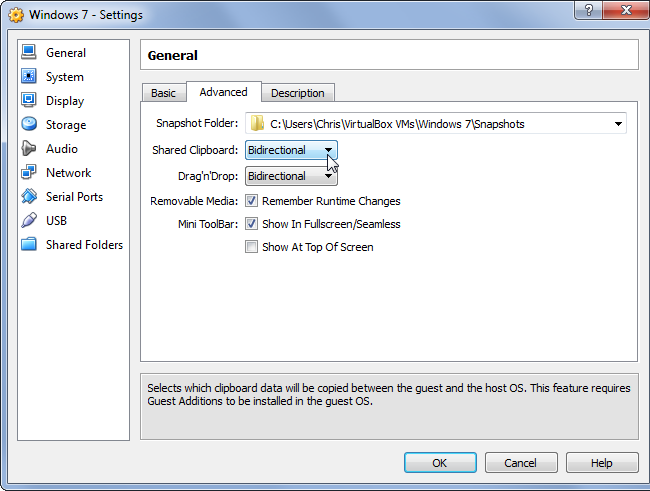Expand the Shared Clipboard dropdown
Viewport: 650px width, 491px height.
pyautogui.click(x=291, y=150)
